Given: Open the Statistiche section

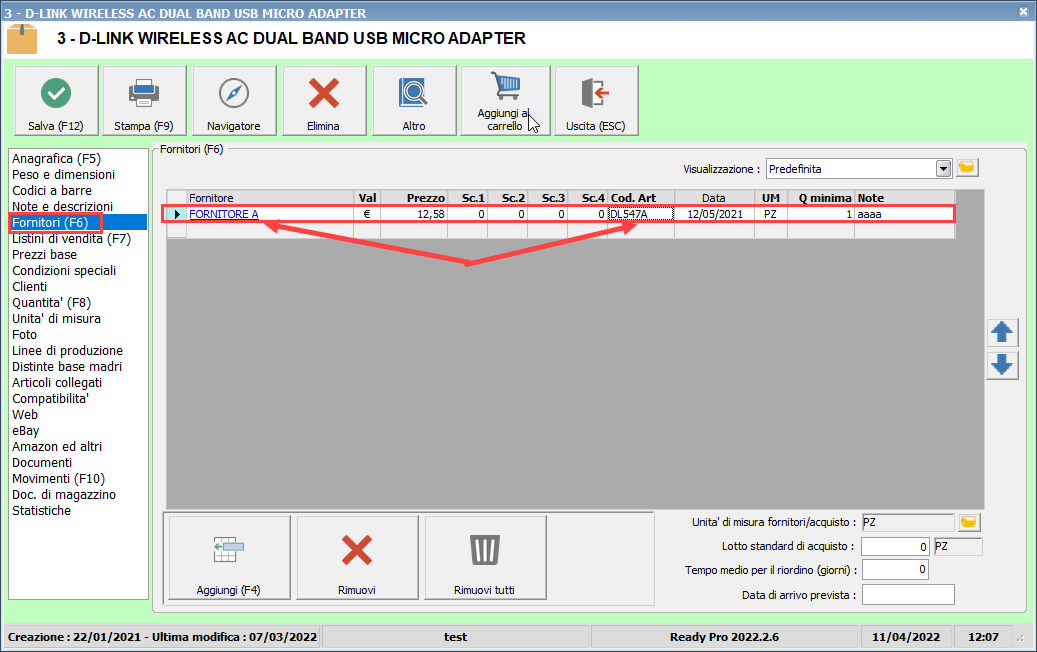Looking at the screenshot, I should (41, 510).
